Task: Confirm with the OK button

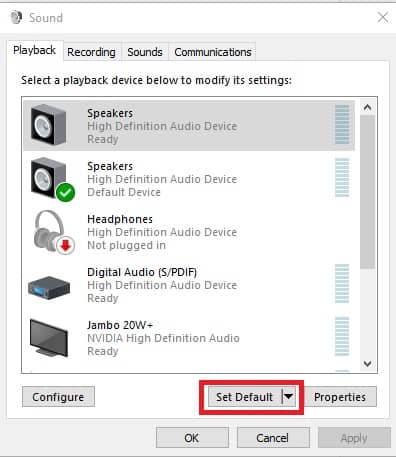Action: (192, 438)
